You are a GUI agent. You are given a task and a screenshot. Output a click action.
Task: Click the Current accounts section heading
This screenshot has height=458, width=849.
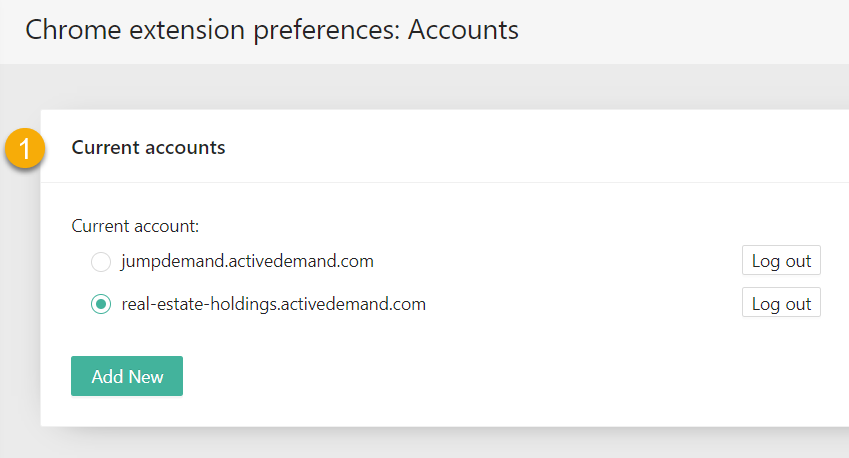(148, 147)
